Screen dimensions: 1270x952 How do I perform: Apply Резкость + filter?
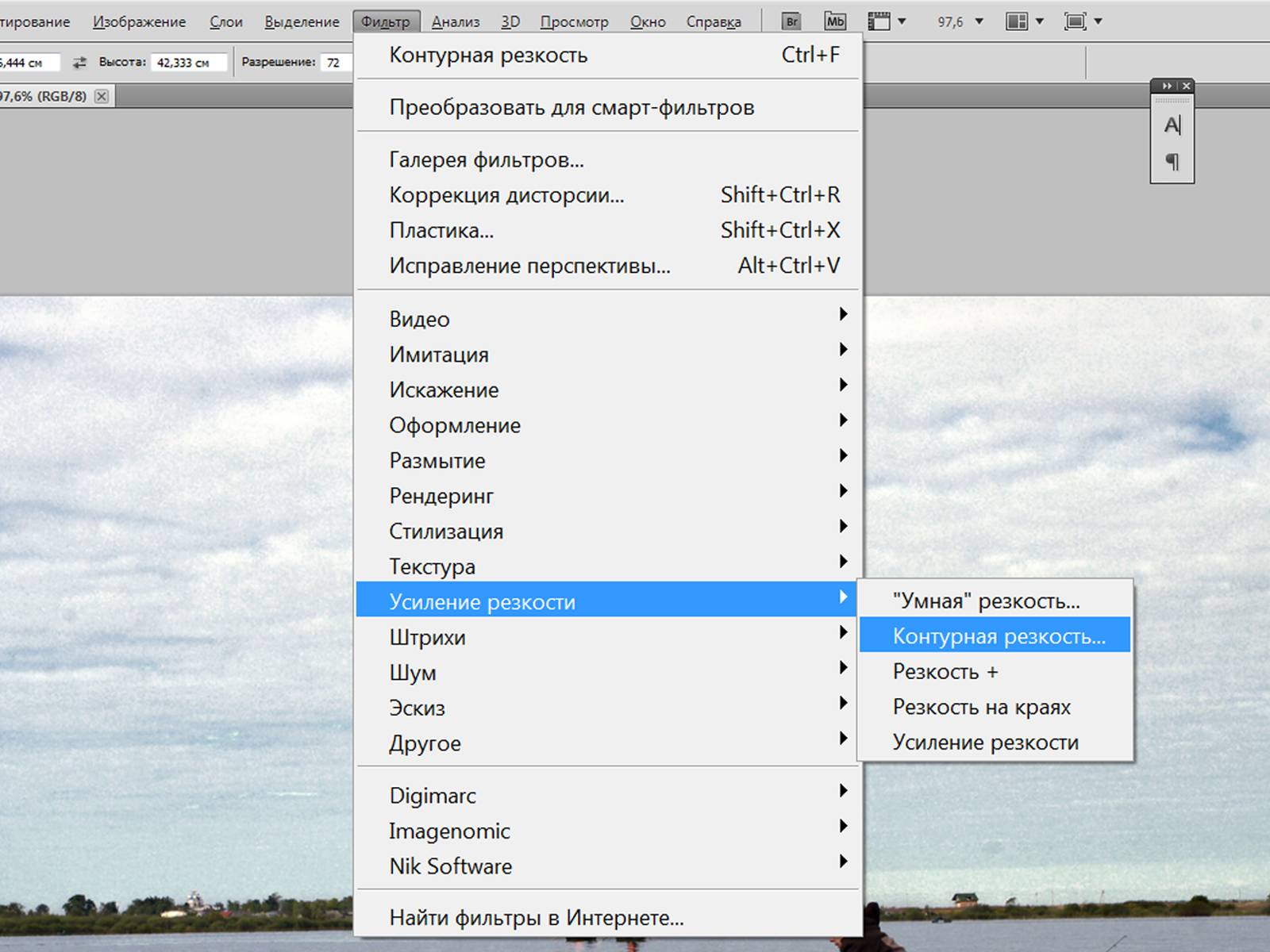995,671
